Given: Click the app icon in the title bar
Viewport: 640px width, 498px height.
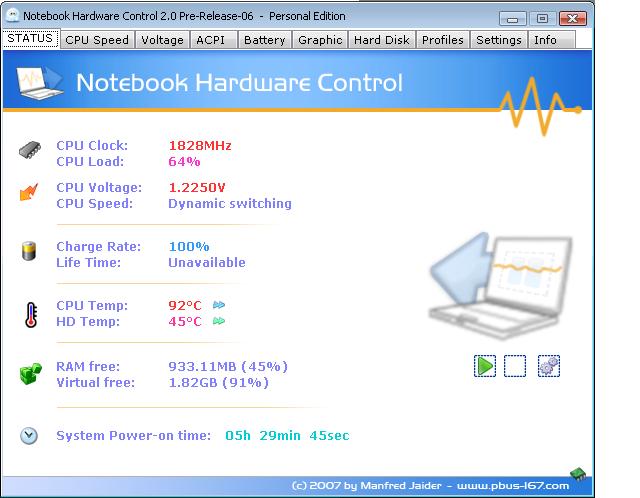Looking at the screenshot, I should 13,16.
